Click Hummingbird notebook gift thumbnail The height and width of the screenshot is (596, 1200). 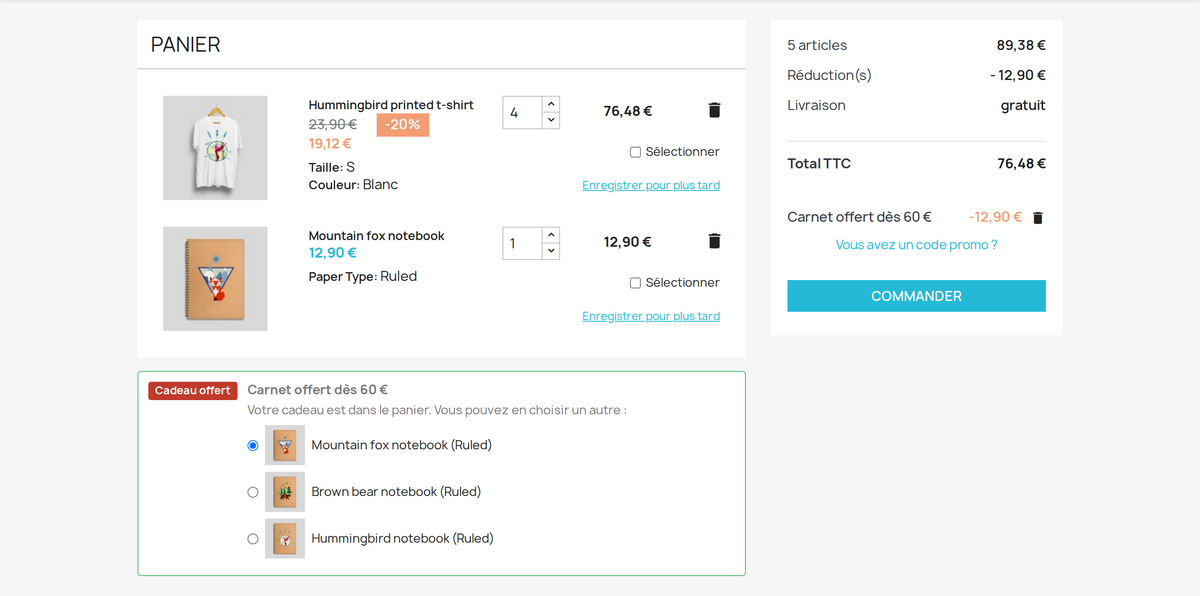(285, 538)
